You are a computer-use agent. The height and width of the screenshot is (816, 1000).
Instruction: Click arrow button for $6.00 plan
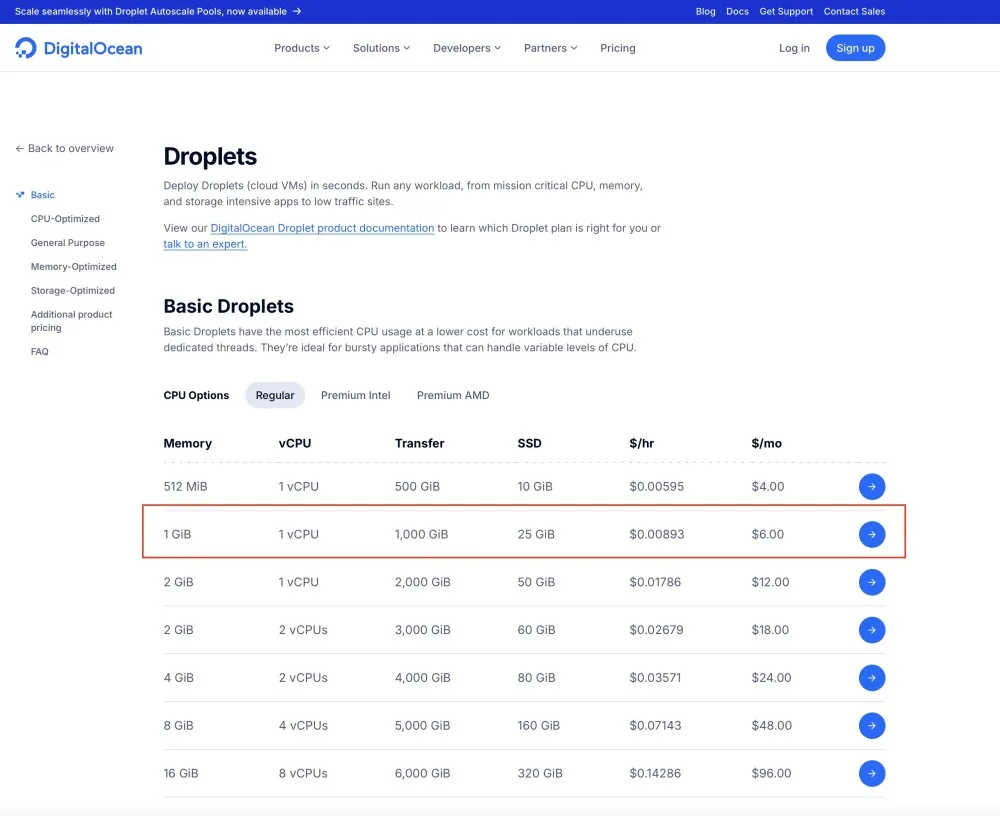(871, 534)
